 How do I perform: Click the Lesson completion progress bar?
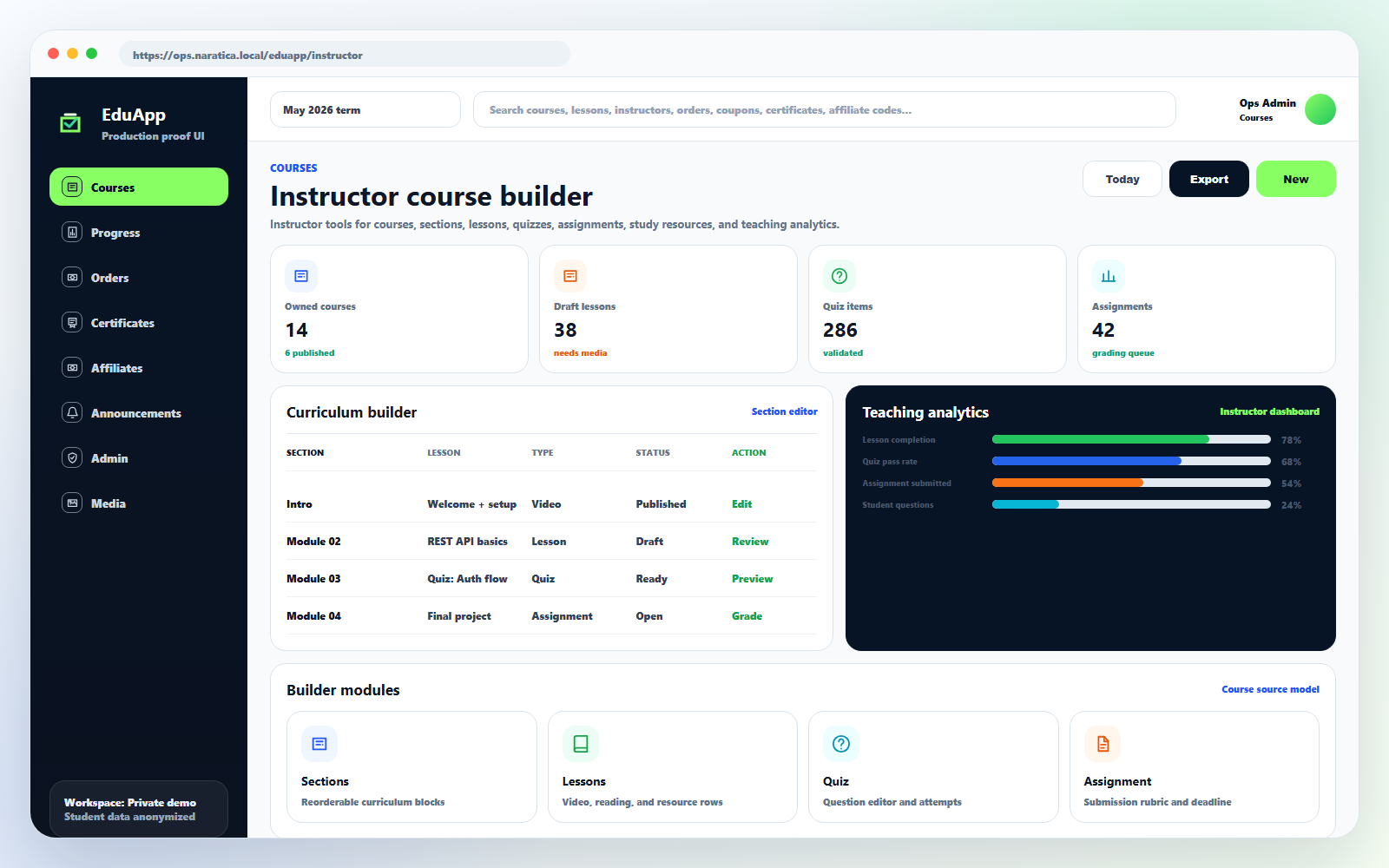[1131, 439]
